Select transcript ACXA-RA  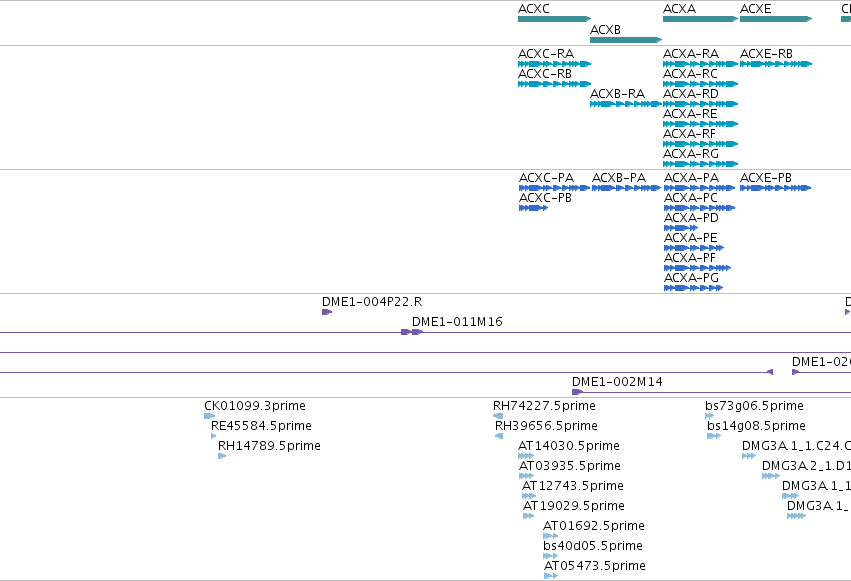click(700, 64)
